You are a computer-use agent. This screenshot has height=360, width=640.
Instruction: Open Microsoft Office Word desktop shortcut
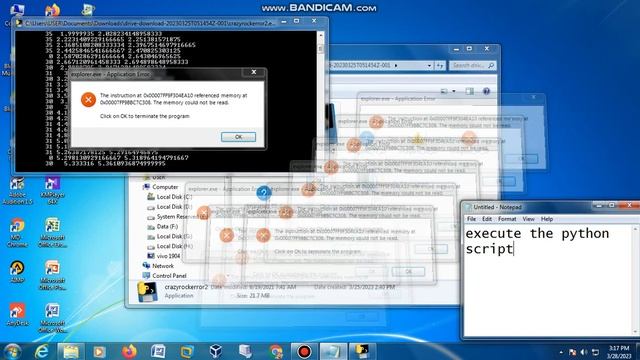pos(53,318)
